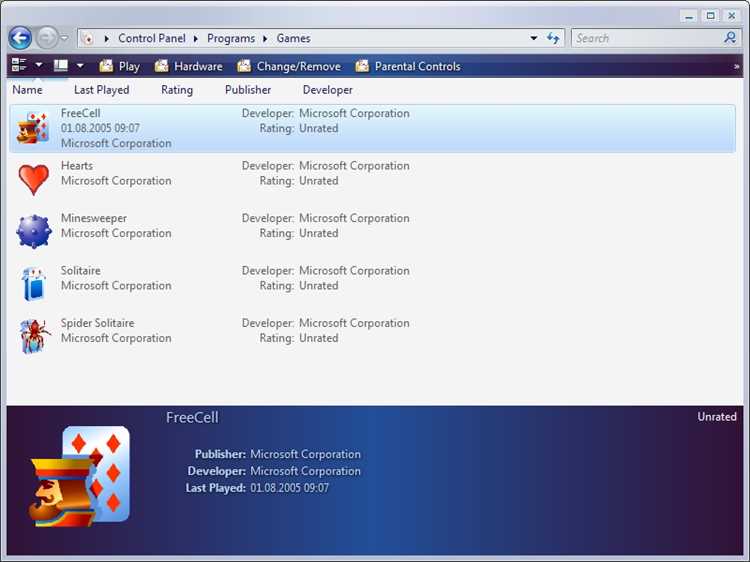Image resolution: width=750 pixels, height=562 pixels.
Task: Click the Spider Solitaire game title
Action: pos(98,323)
